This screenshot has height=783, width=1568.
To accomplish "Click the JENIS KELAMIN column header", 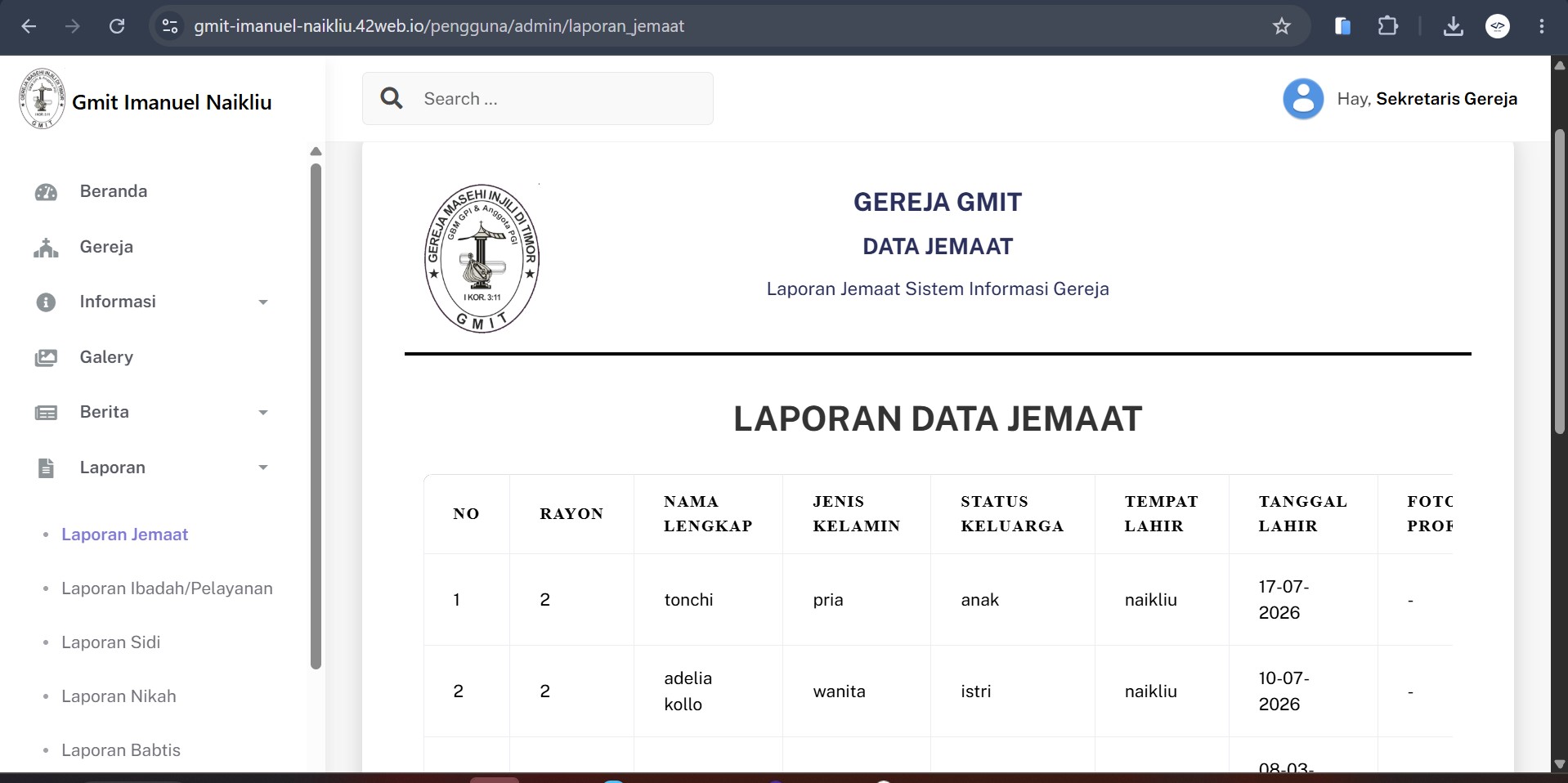I will point(856,514).
